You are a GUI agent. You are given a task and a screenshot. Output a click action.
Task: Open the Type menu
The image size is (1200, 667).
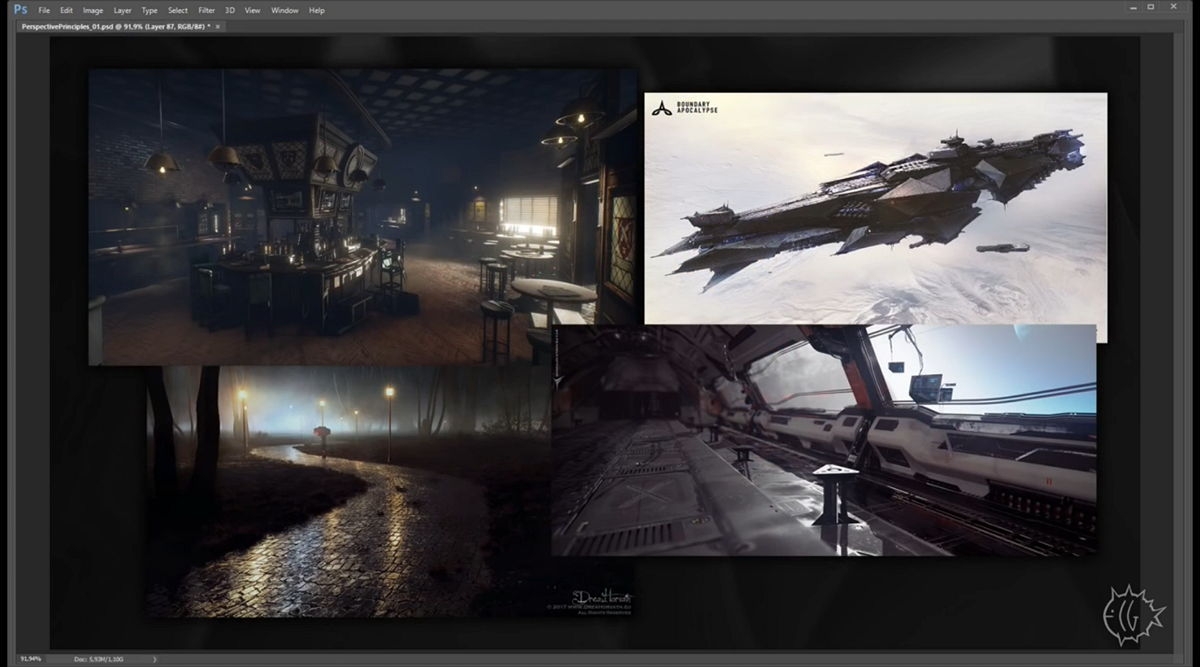pos(150,10)
